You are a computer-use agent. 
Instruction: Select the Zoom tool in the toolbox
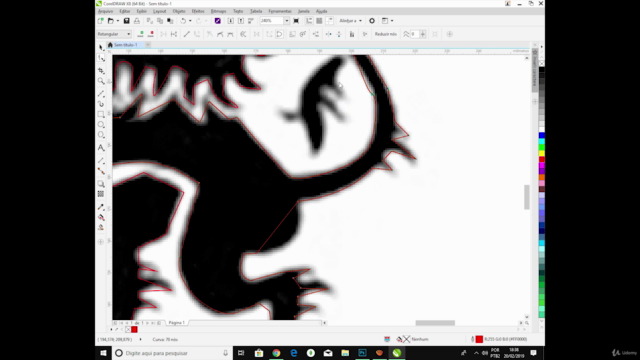(101, 81)
